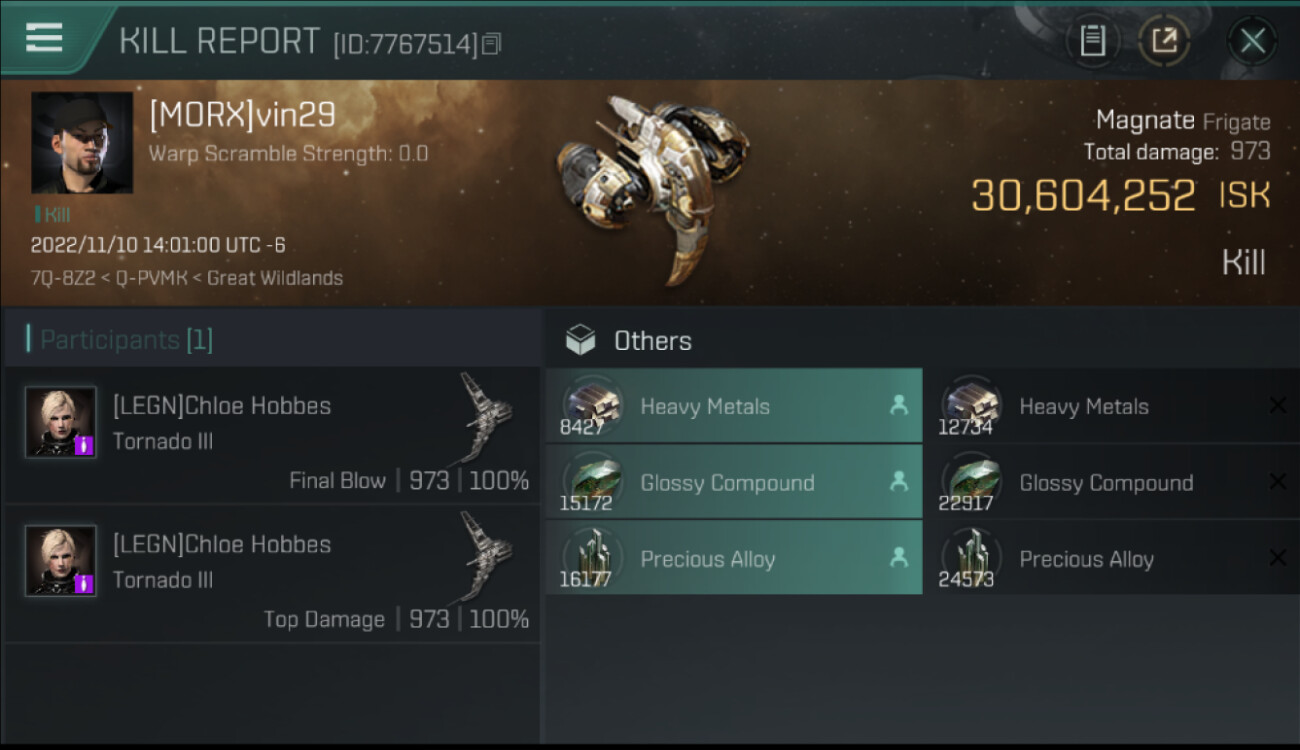Image resolution: width=1300 pixels, height=750 pixels.
Task: Select destroyed Heavy Metals 12734 item
Action: [1112, 405]
